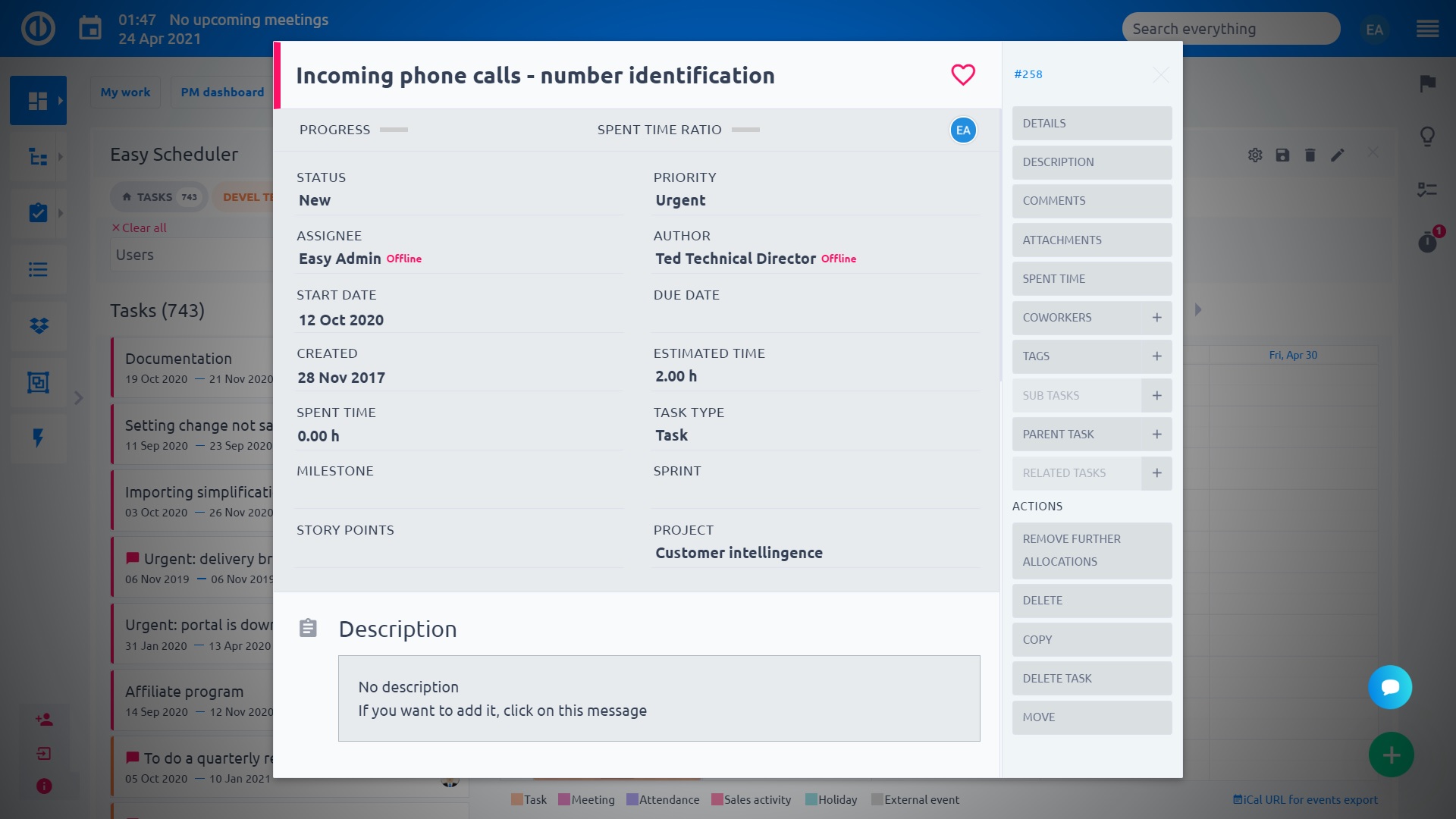Click the heart favorite icon

point(962,74)
